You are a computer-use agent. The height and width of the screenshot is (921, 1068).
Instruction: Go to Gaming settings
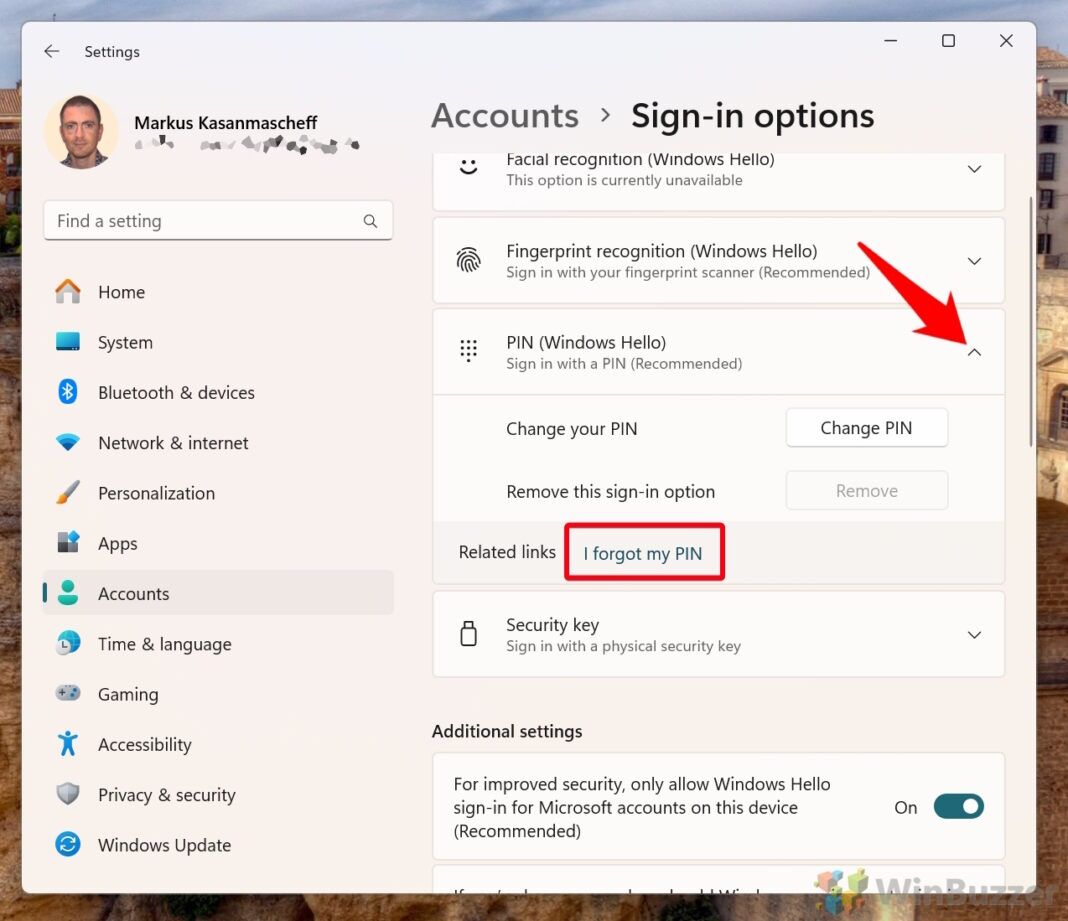pyautogui.click(x=218, y=694)
